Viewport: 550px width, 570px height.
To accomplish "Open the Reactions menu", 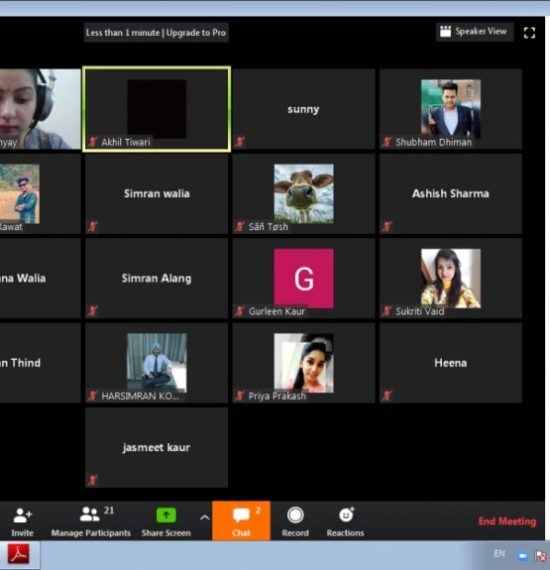I will [x=345, y=521].
